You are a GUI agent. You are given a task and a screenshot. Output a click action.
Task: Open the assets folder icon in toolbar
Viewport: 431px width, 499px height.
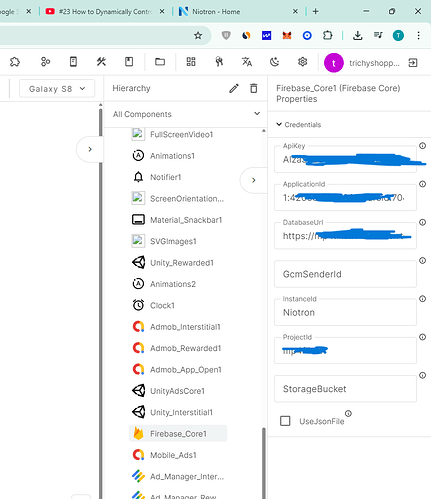pos(160,62)
